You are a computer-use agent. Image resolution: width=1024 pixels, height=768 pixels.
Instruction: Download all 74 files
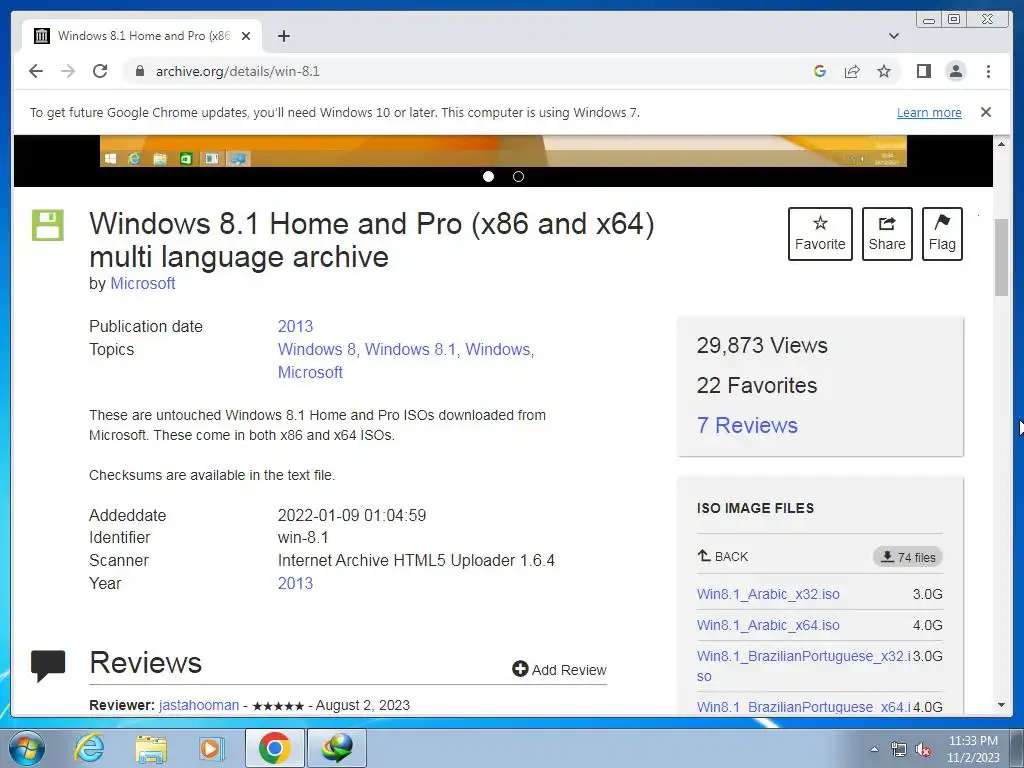pos(908,557)
